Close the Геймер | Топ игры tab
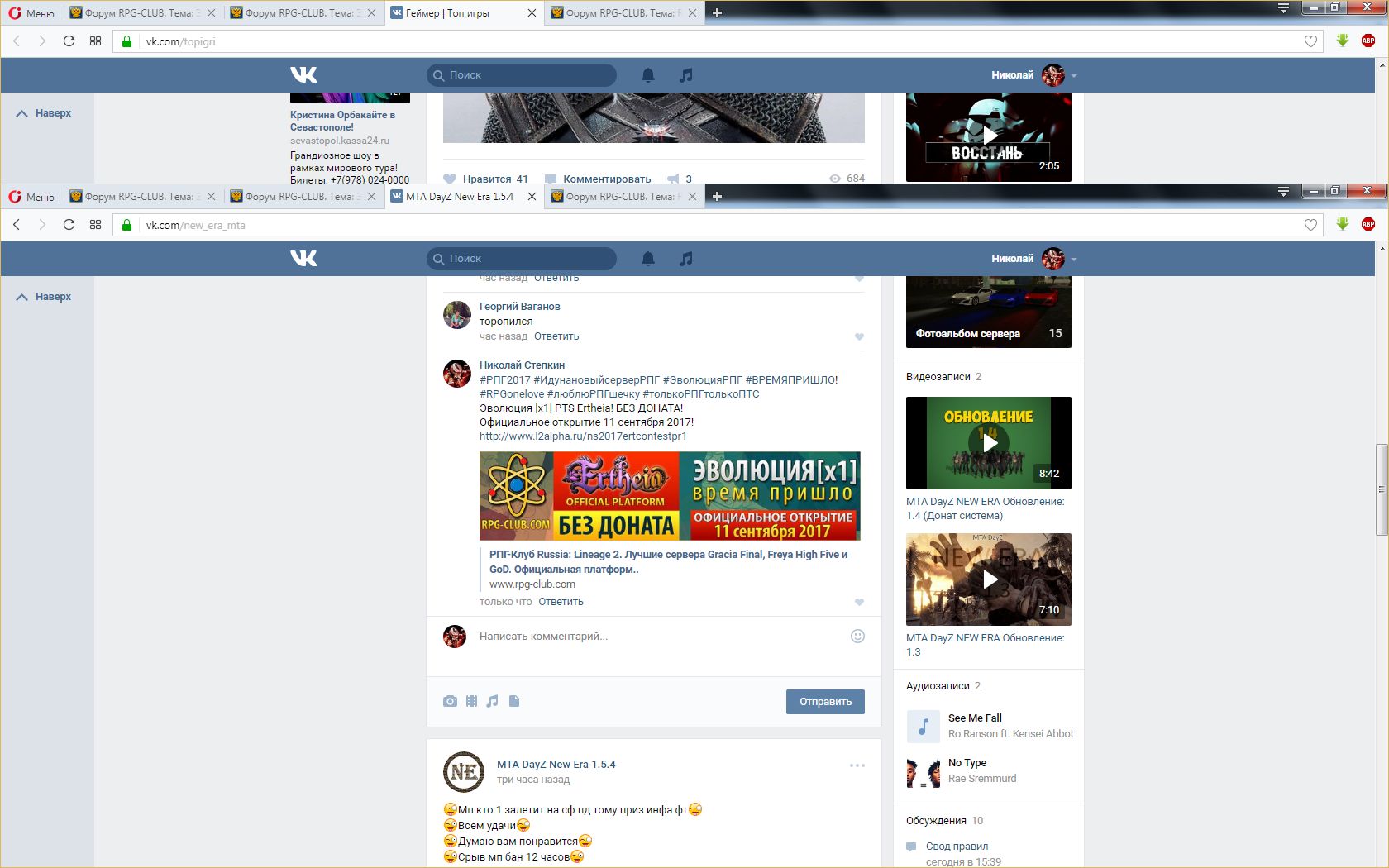Image resolution: width=1389 pixels, height=868 pixels. pyautogui.click(x=532, y=13)
